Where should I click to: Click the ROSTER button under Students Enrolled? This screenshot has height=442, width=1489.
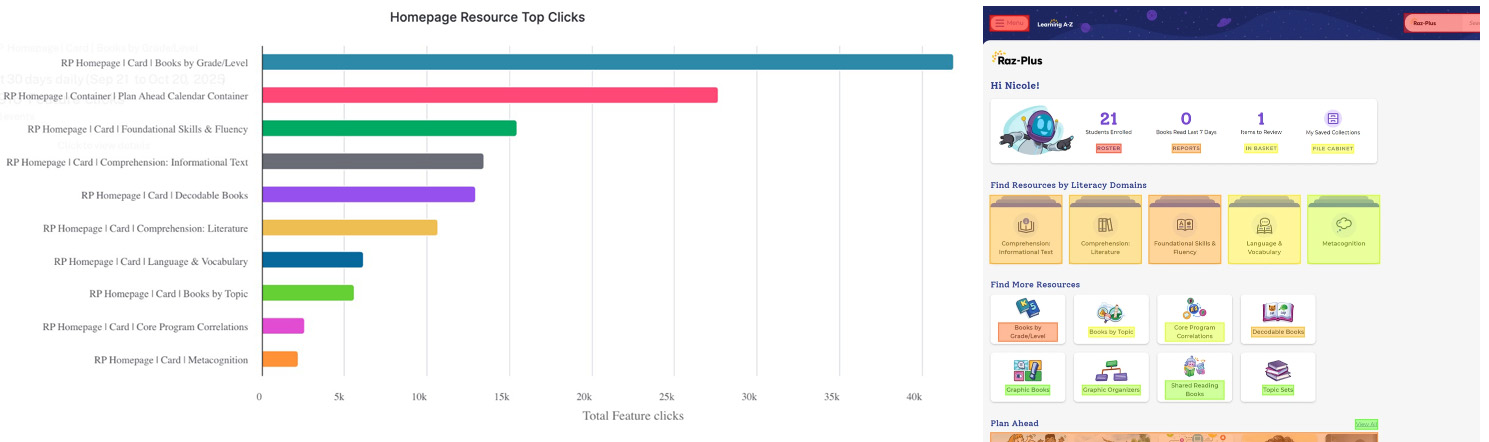[x=1108, y=148]
